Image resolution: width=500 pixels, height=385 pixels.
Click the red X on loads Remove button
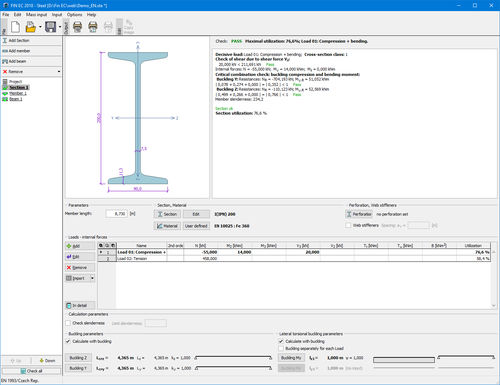69,267
